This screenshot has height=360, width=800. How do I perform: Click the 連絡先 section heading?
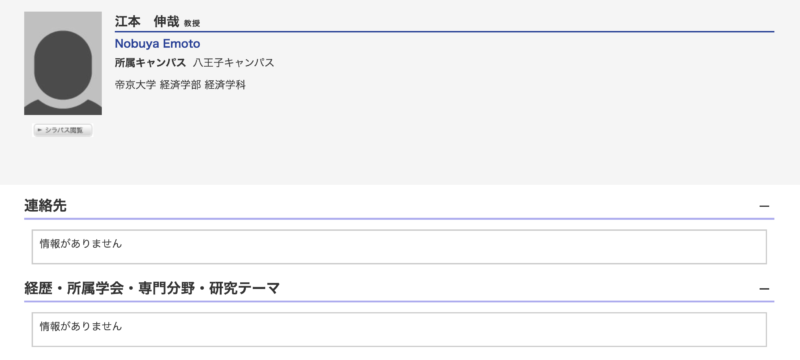(45, 206)
